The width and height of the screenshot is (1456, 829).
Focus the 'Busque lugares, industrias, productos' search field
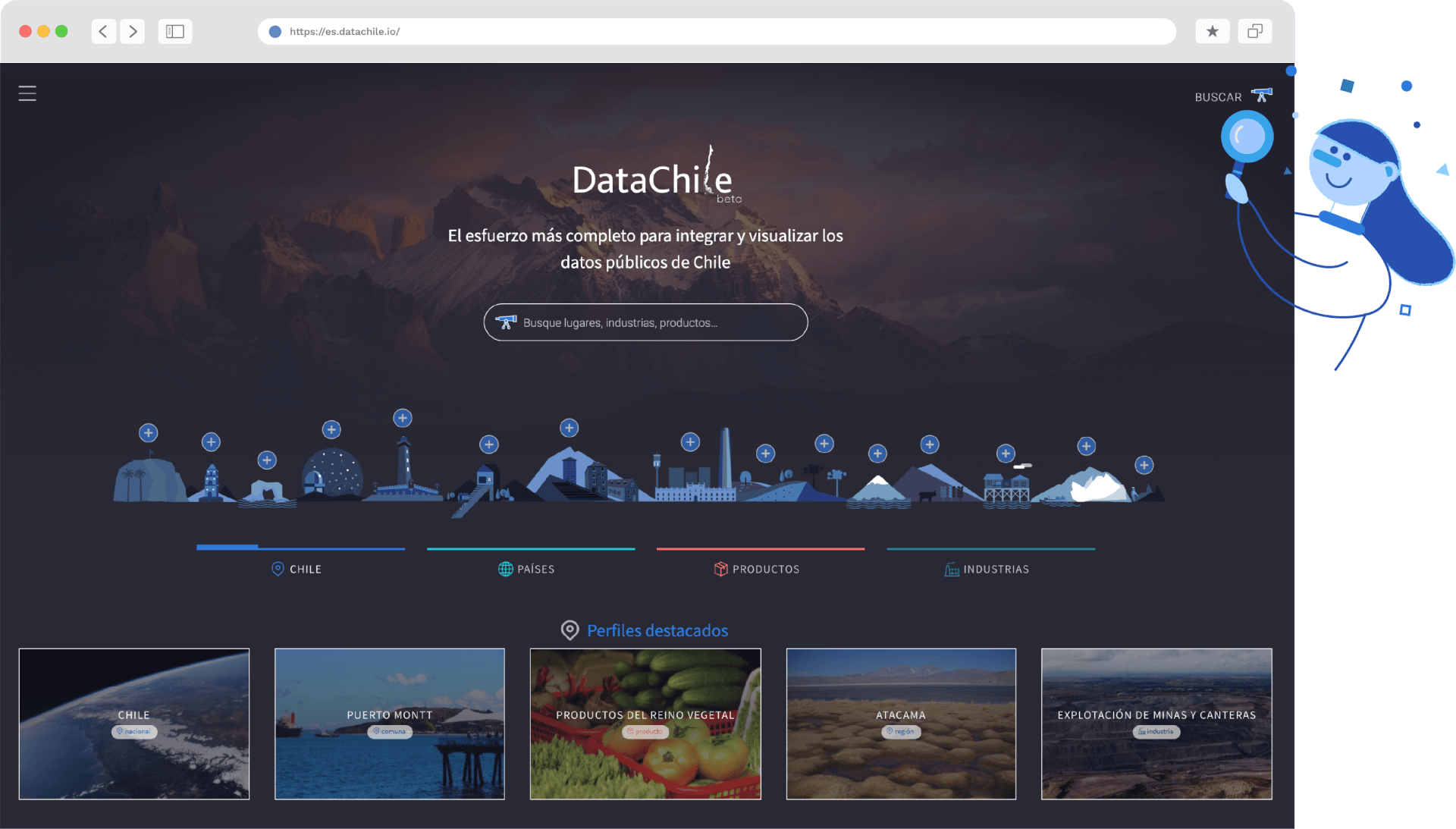click(646, 322)
